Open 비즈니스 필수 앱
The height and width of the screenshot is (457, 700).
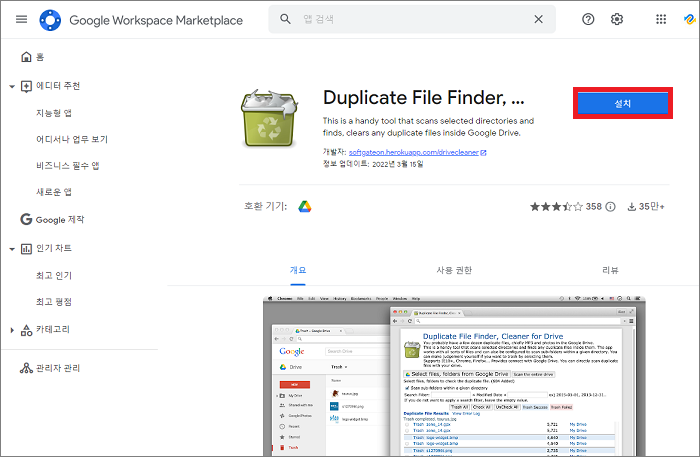(67, 166)
